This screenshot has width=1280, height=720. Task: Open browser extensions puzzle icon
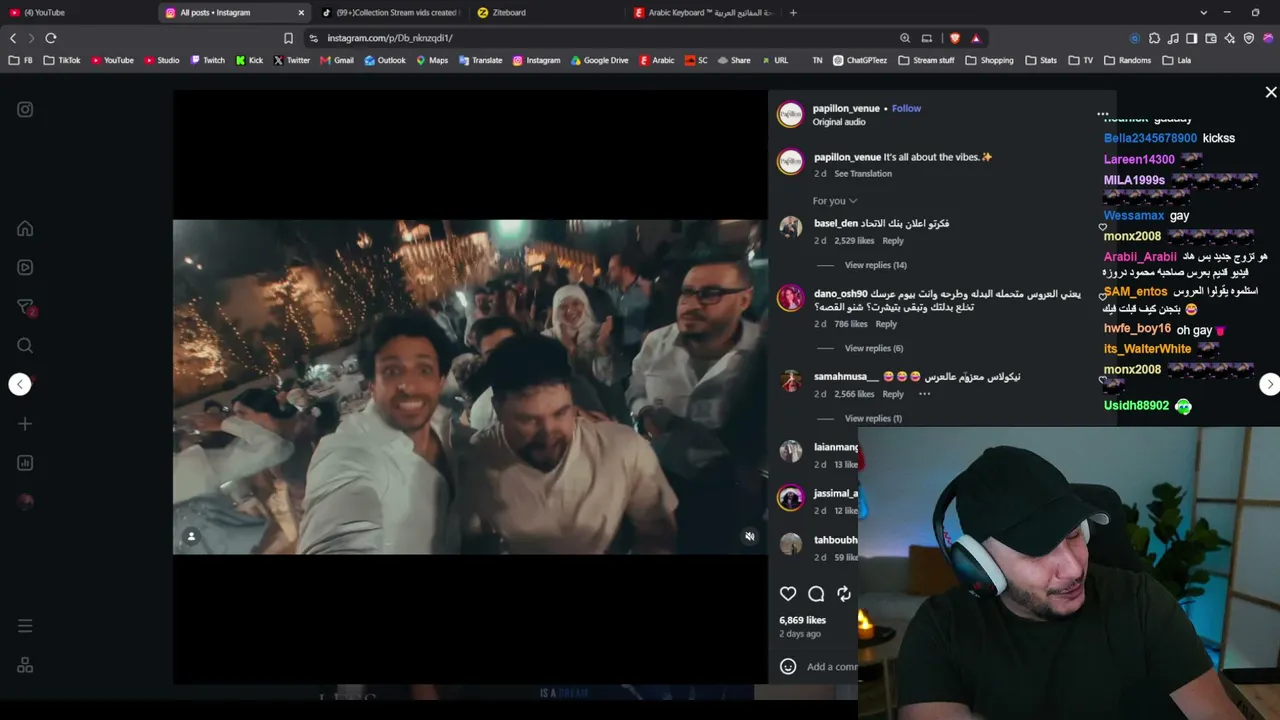(1154, 38)
